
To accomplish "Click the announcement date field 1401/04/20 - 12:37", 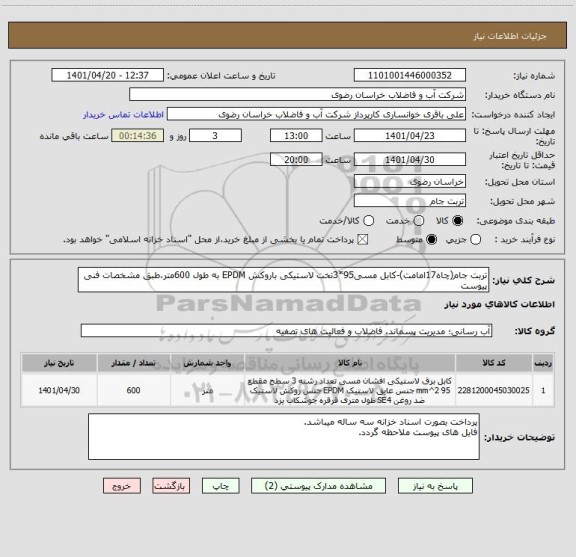I will point(108,75).
